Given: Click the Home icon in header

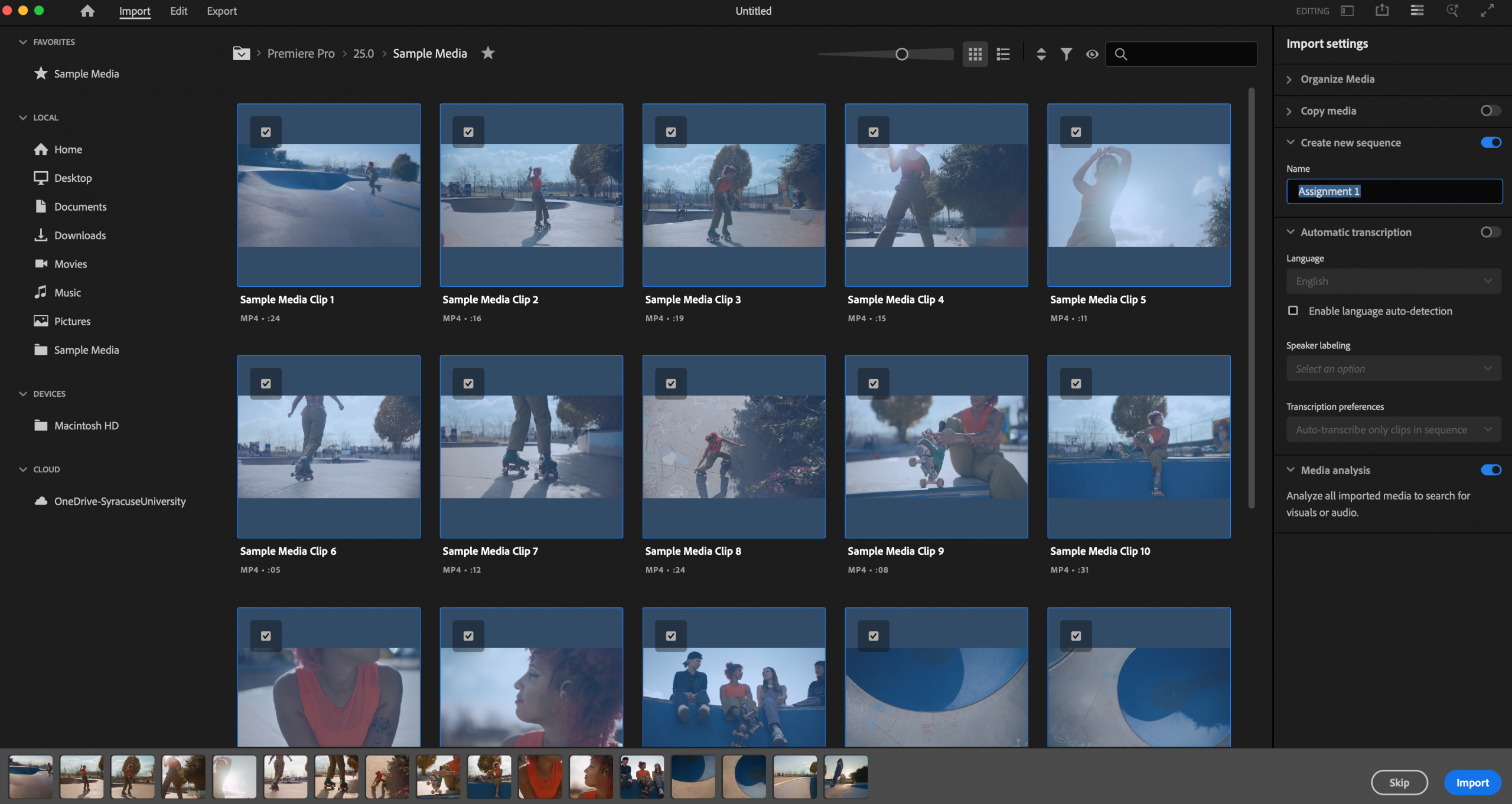Looking at the screenshot, I should (87, 11).
